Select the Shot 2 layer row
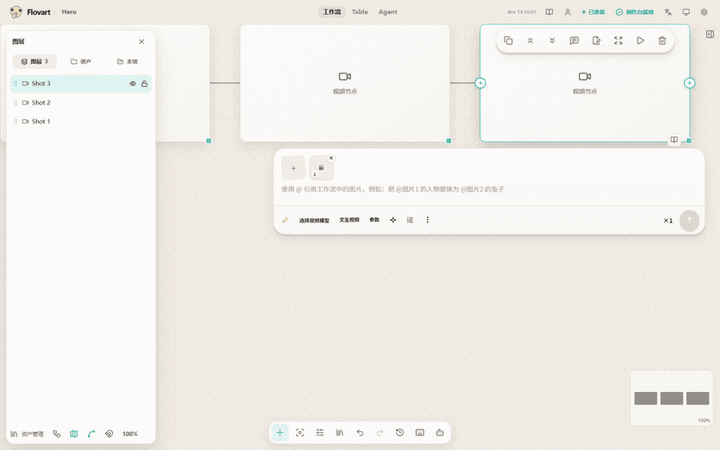Image resolution: width=720 pixels, height=450 pixels. [x=81, y=103]
